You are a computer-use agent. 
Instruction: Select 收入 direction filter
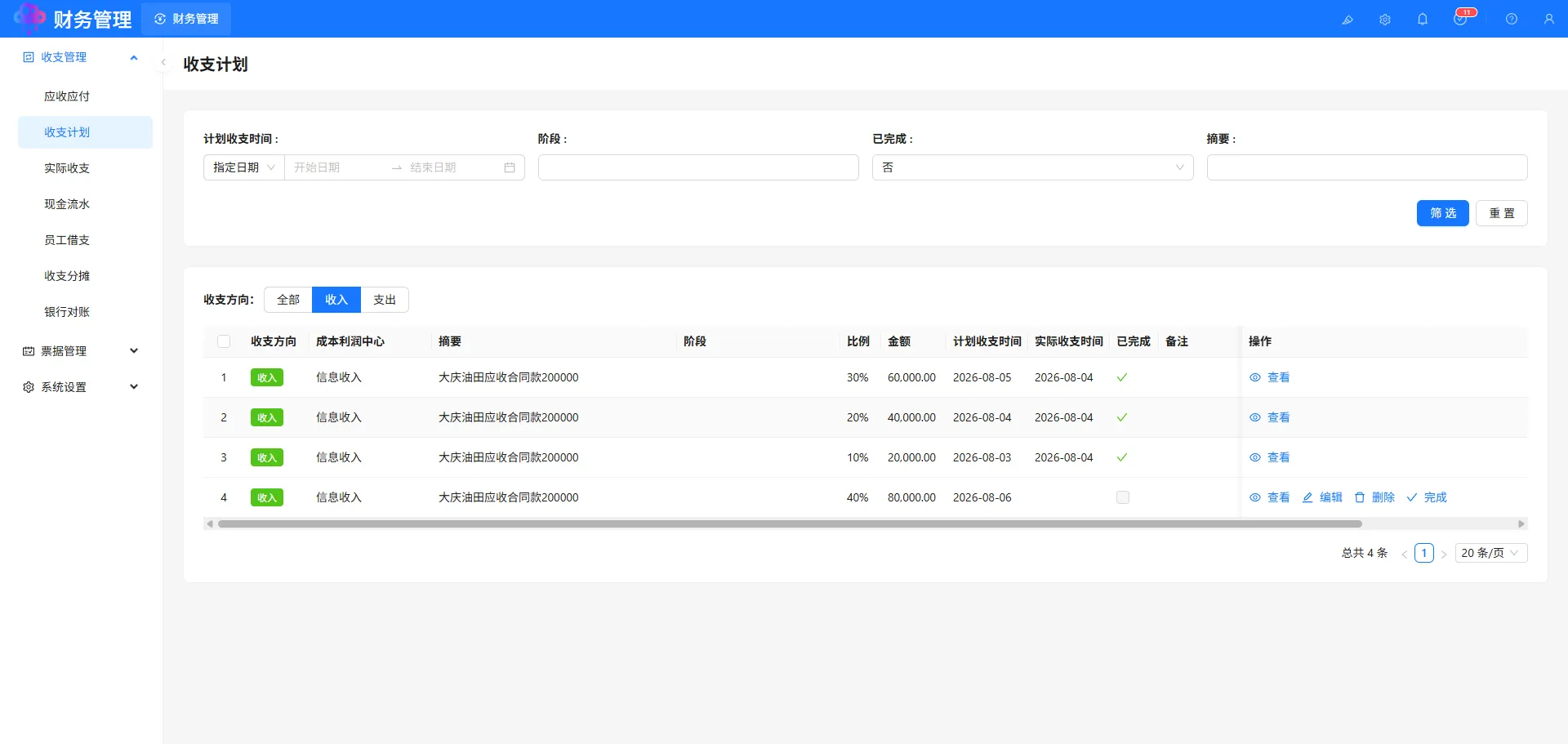click(x=336, y=300)
